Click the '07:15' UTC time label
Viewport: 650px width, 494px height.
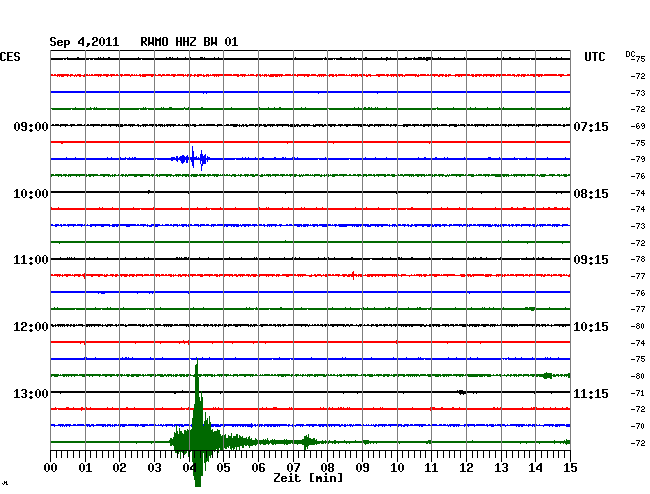[x=591, y=126]
